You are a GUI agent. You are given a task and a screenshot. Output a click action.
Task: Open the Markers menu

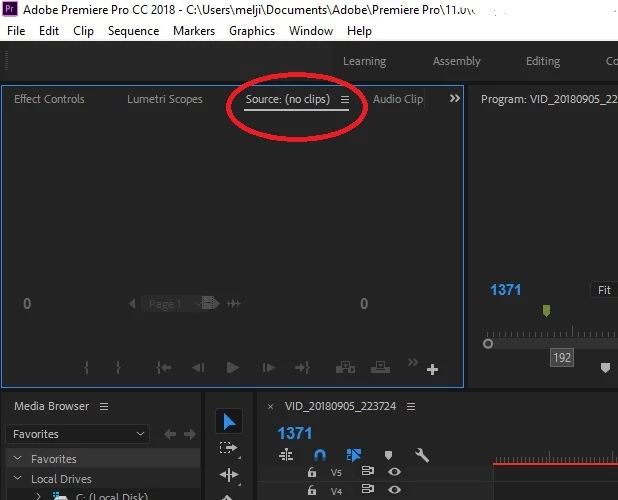[194, 31]
